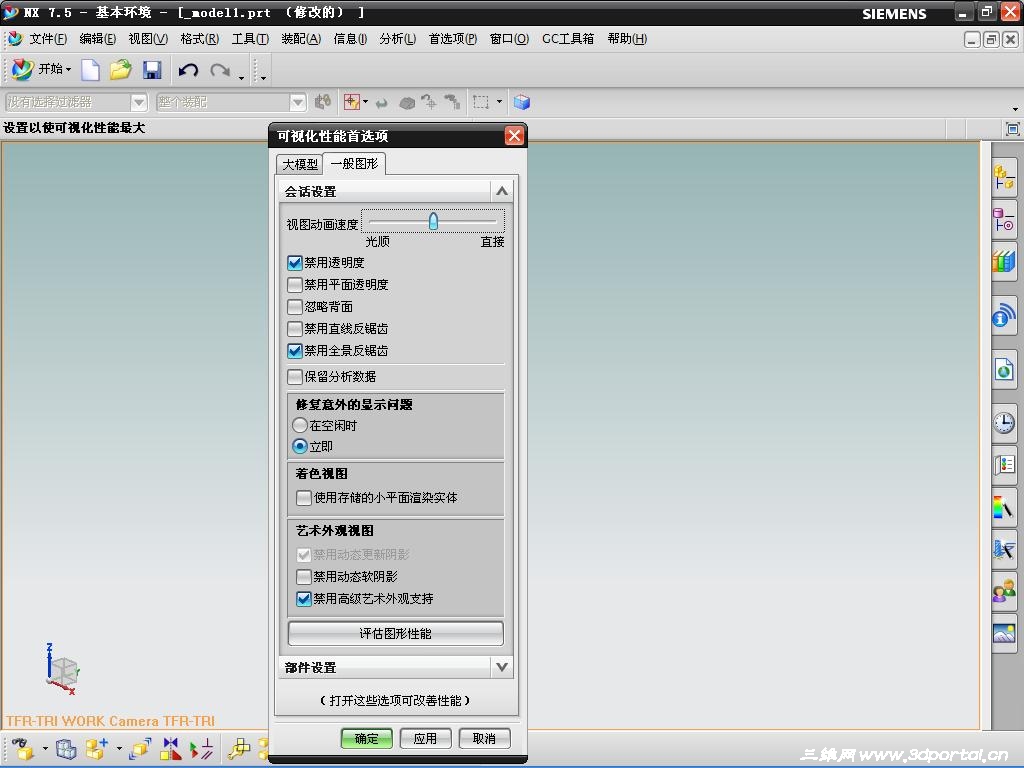Uncheck 禁用全景反锯齿 checkbox
1024x768 pixels.
tap(295, 351)
